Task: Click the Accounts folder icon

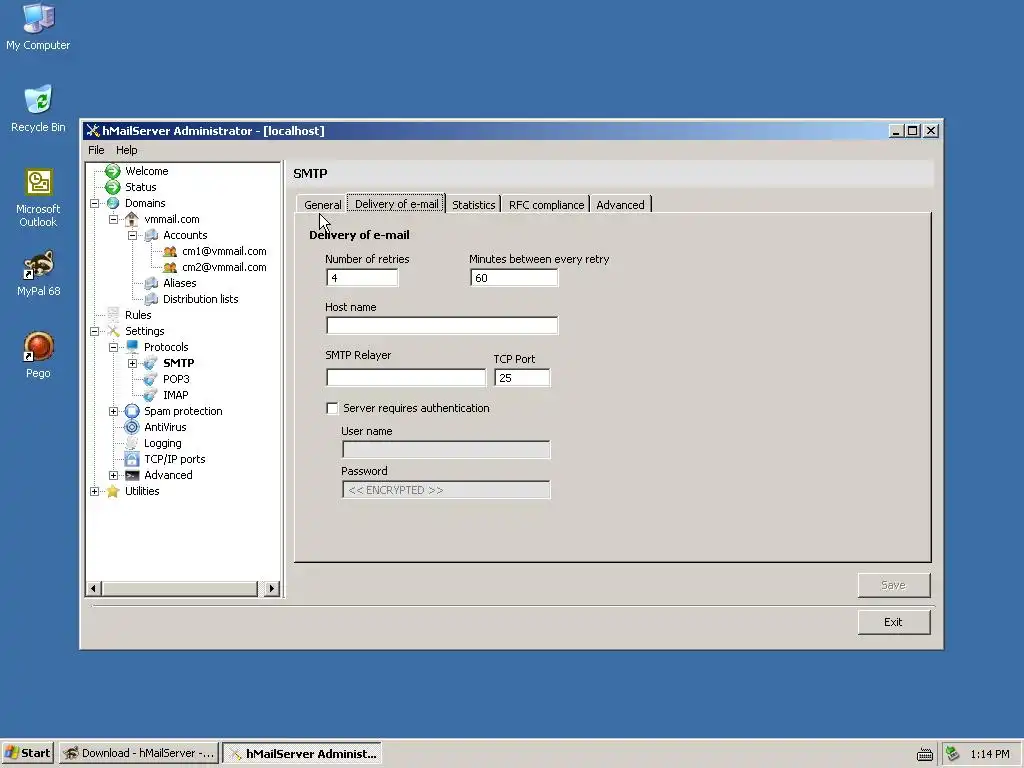Action: (151, 235)
